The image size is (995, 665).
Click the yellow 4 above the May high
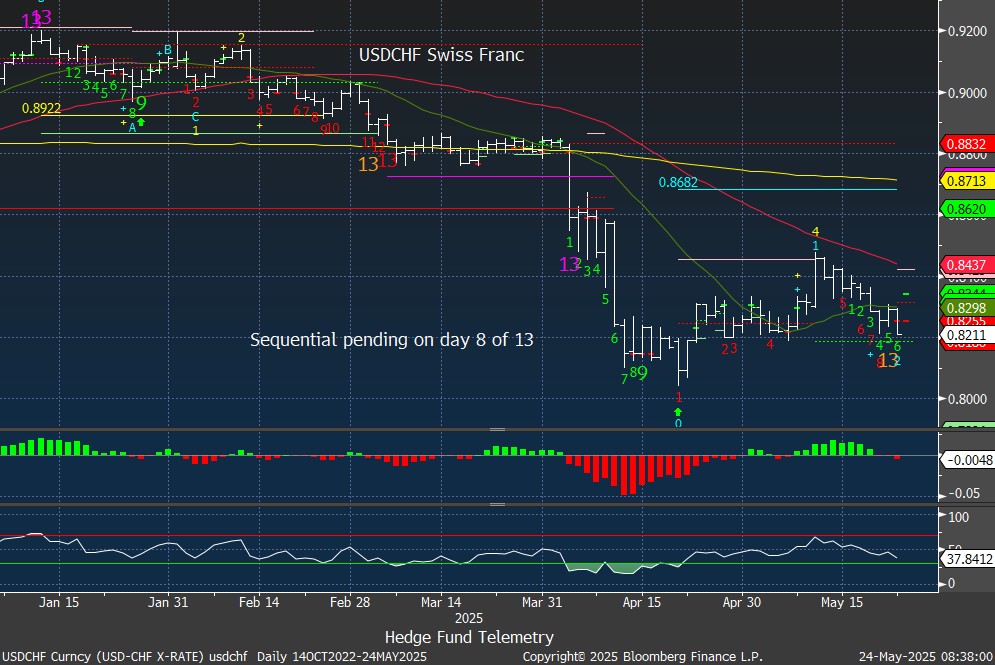point(815,232)
